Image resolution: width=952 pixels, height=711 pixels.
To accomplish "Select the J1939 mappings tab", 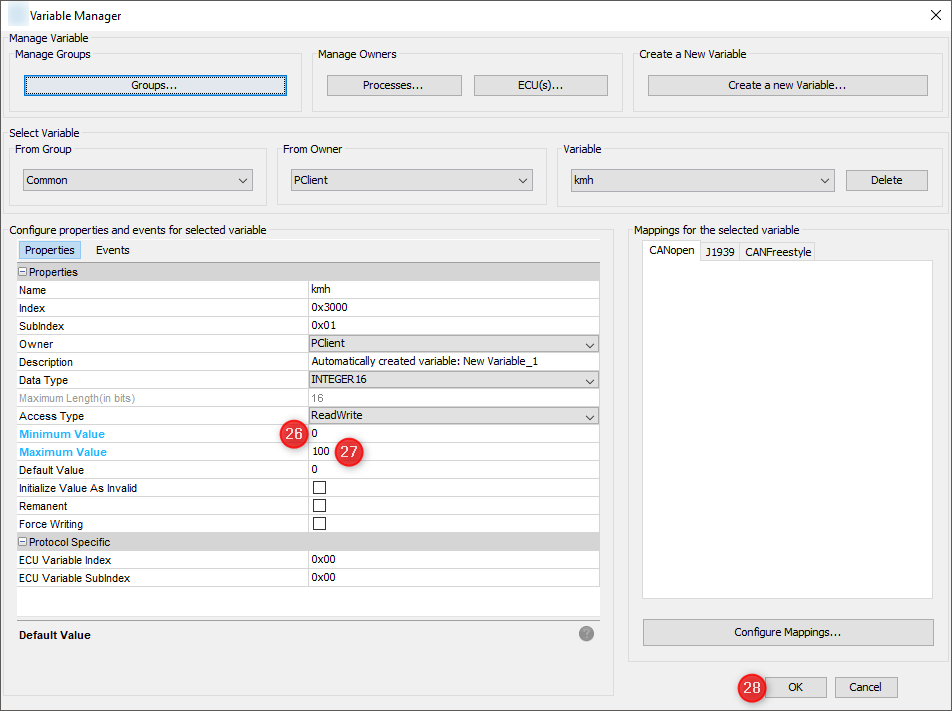I will coord(720,252).
